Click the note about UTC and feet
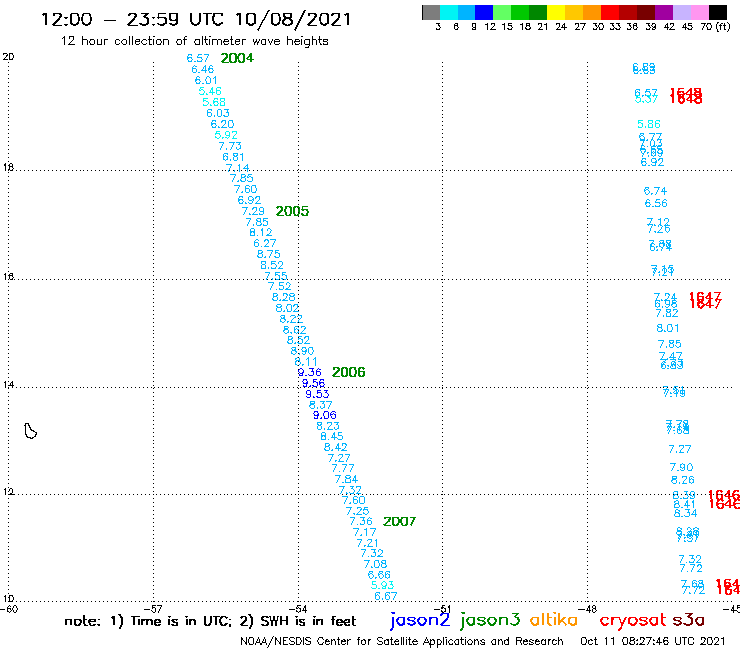Image resolution: width=740 pixels, height=650 pixels. point(210,621)
